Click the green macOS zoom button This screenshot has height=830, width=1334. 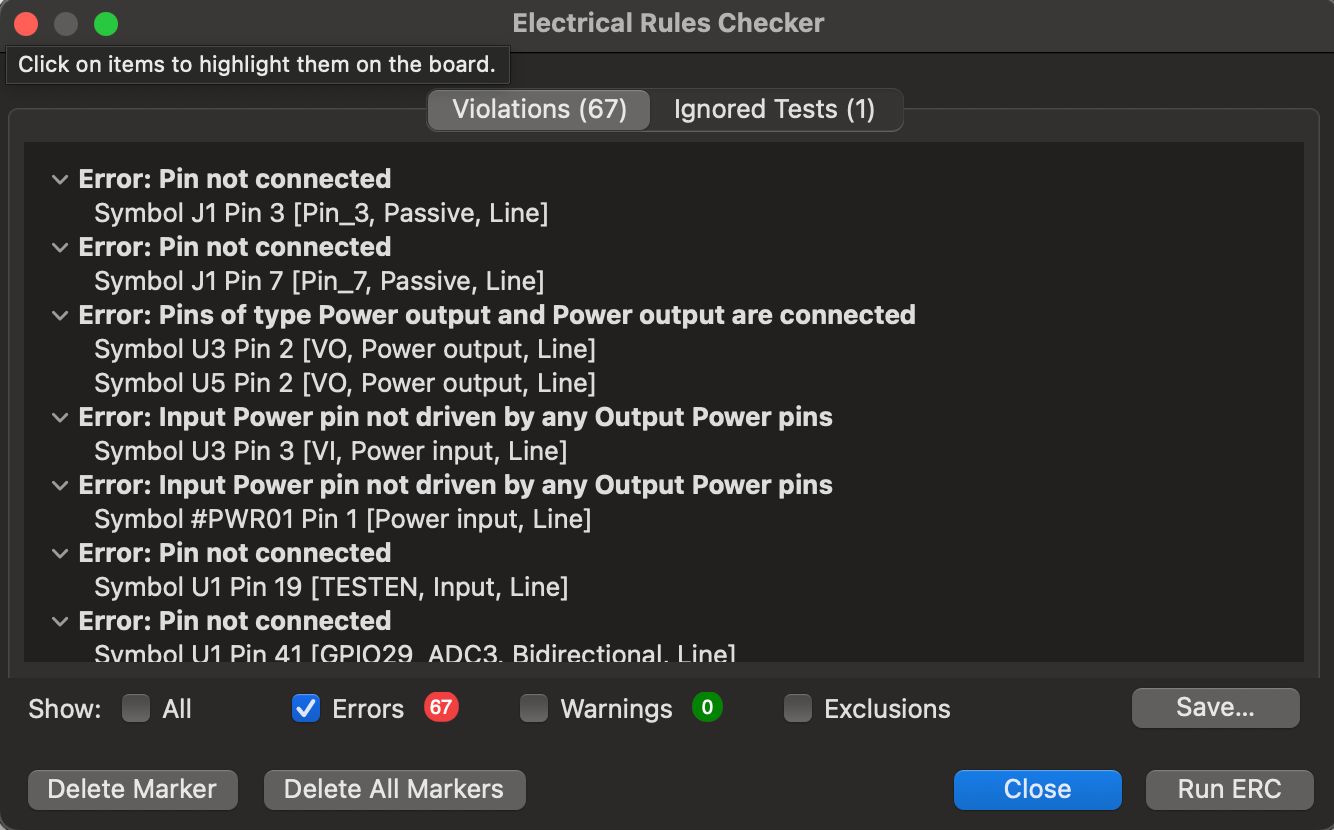(105, 24)
